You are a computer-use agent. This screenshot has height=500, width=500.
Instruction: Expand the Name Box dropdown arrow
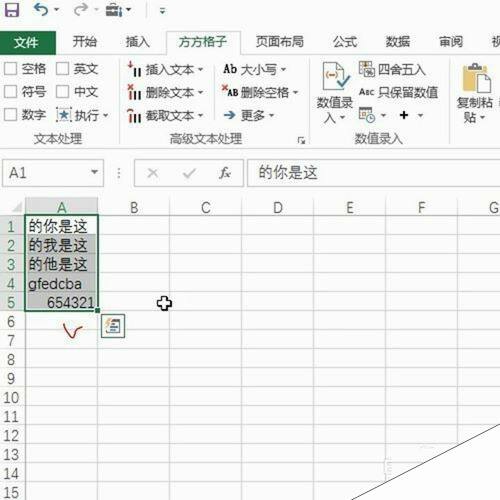(95, 172)
